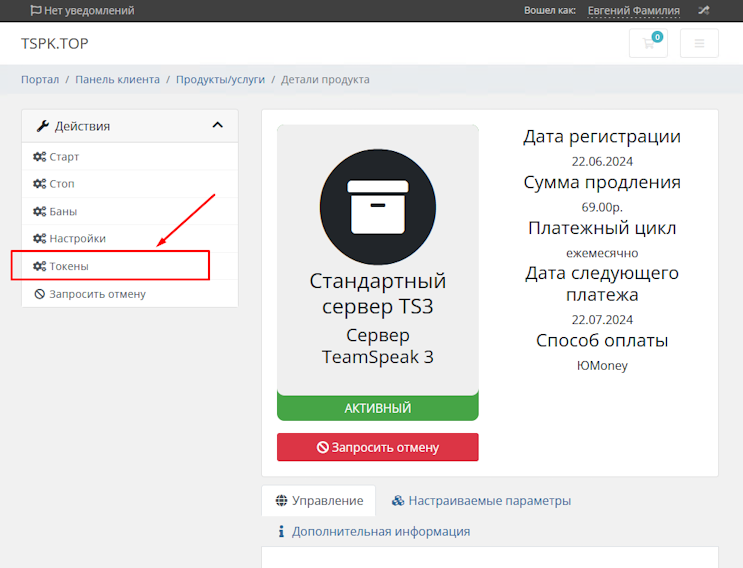Click the shuffle arrows icon in top bar
This screenshot has height=568, width=743.
click(x=704, y=10)
